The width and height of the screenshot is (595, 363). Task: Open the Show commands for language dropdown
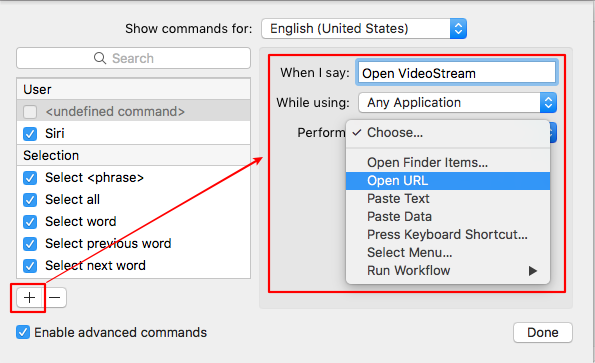point(364,28)
